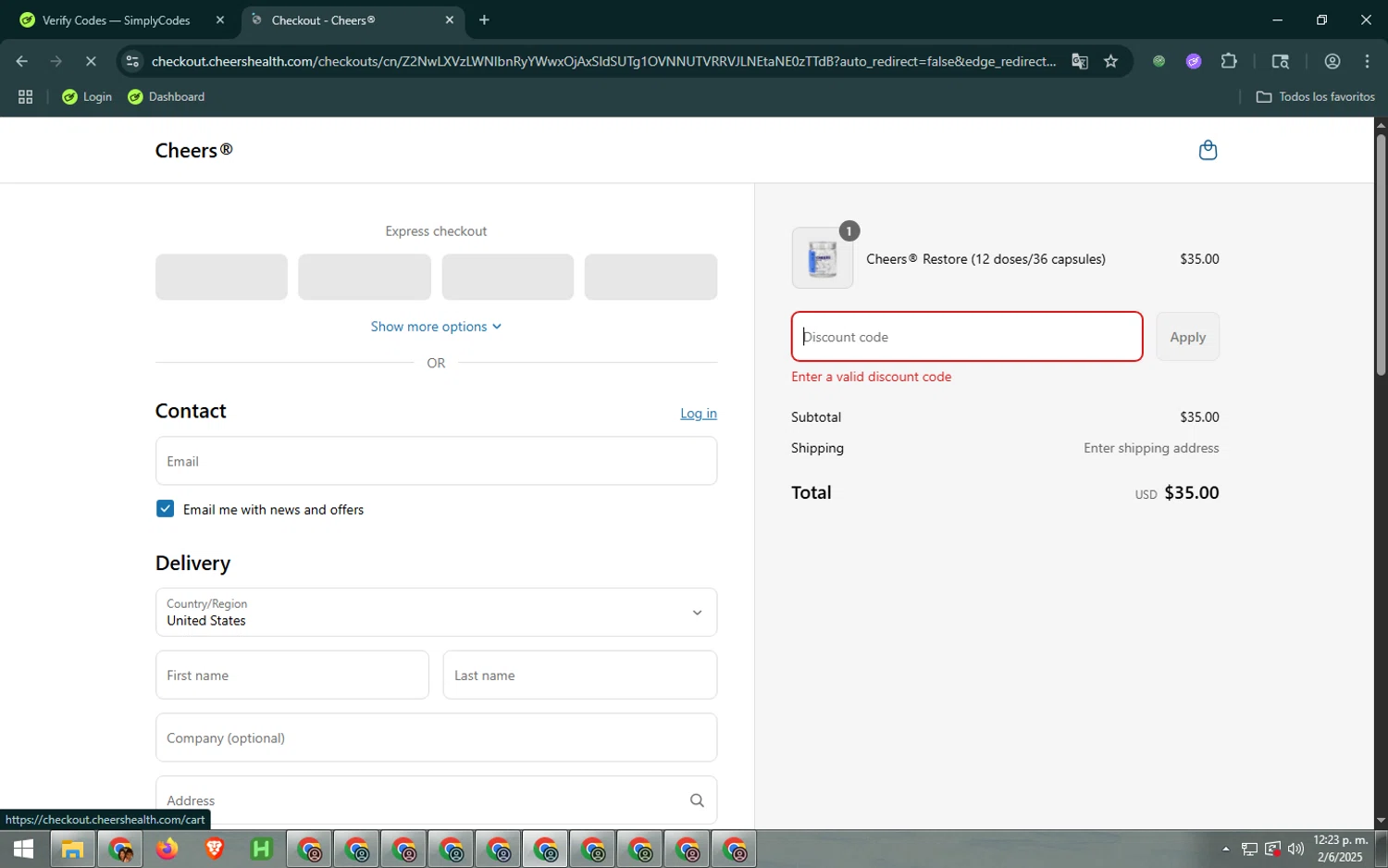1388x868 pixels.
Task: Open the green extension icon in toolbar
Action: pyautogui.click(x=1159, y=61)
